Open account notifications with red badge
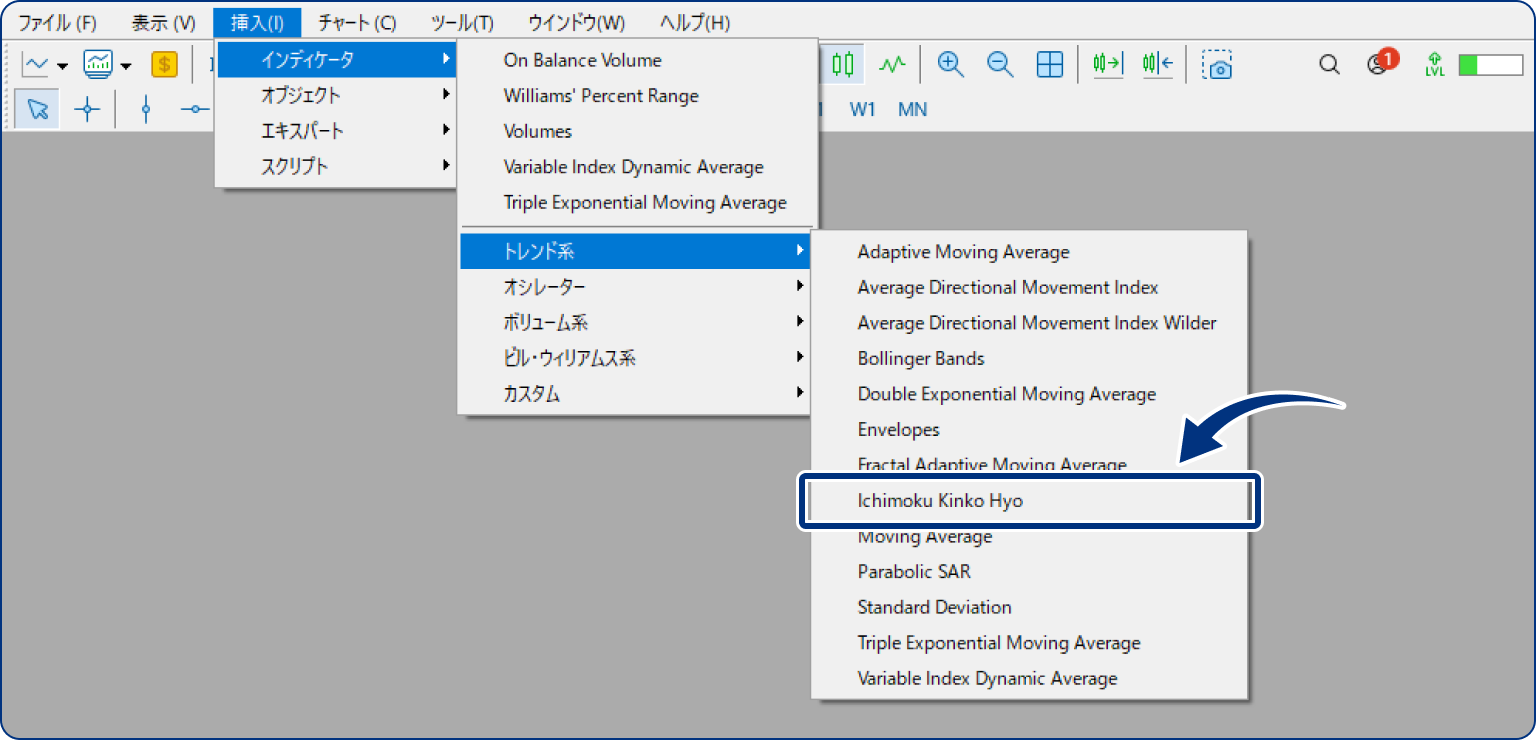 click(1378, 64)
